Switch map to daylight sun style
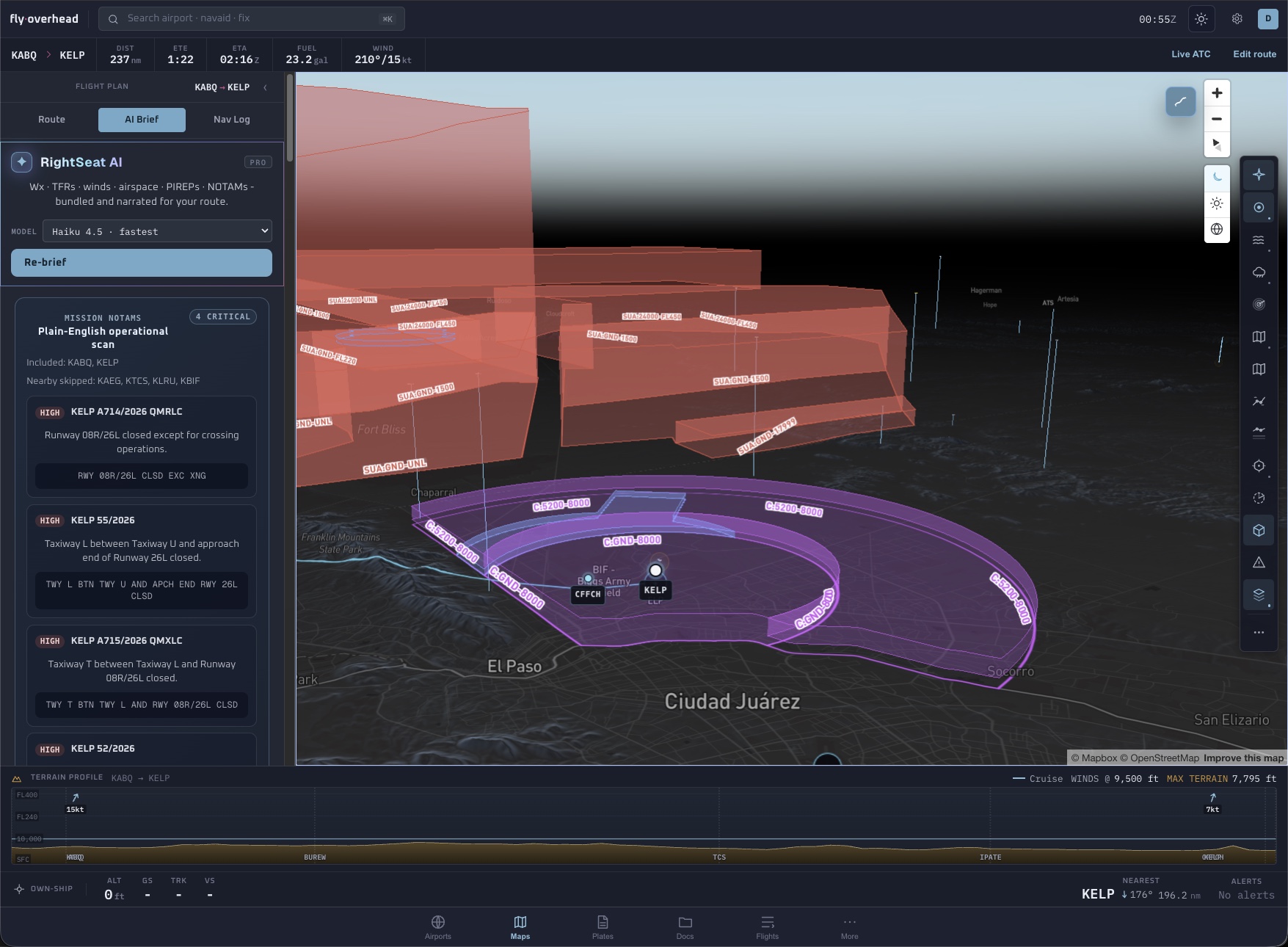Screen dimensions: 1288x947 pos(1217,203)
